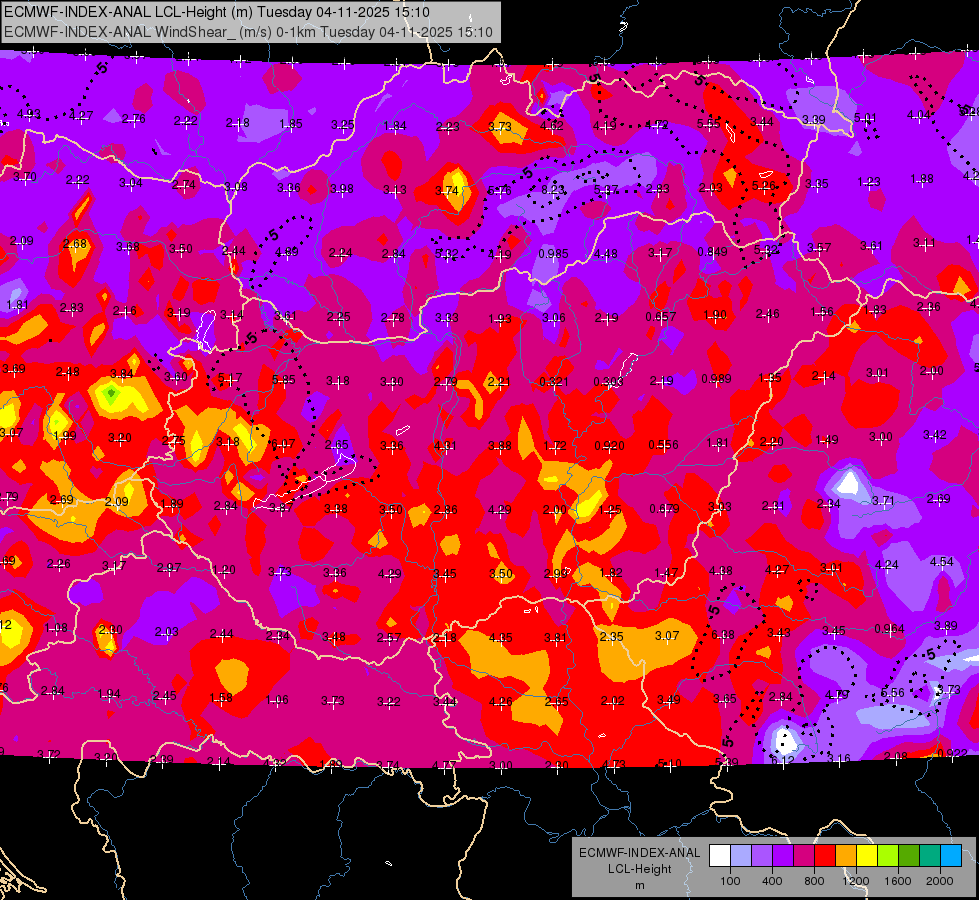
Task: Click the wind shear value 1.72
Action: point(555,445)
